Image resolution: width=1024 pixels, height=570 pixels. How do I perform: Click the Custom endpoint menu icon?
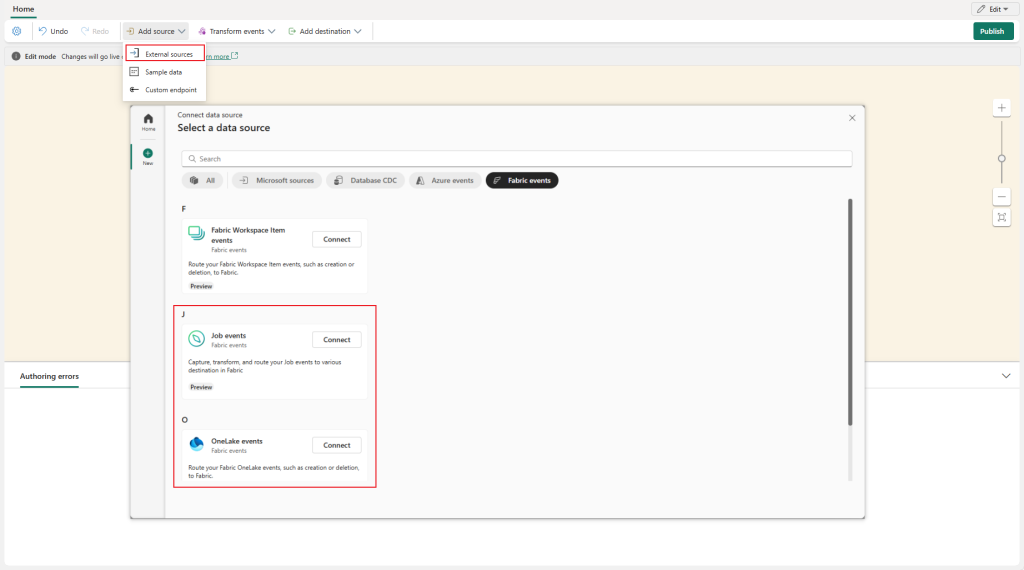(x=134, y=89)
